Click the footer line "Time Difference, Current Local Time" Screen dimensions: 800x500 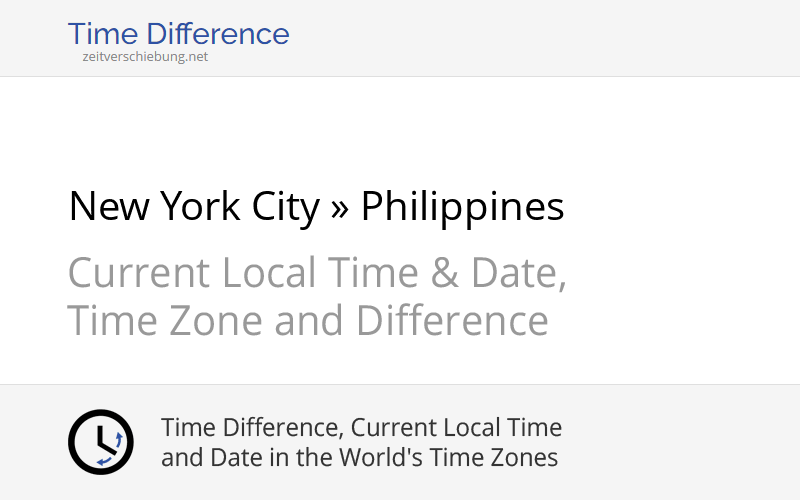(361, 428)
